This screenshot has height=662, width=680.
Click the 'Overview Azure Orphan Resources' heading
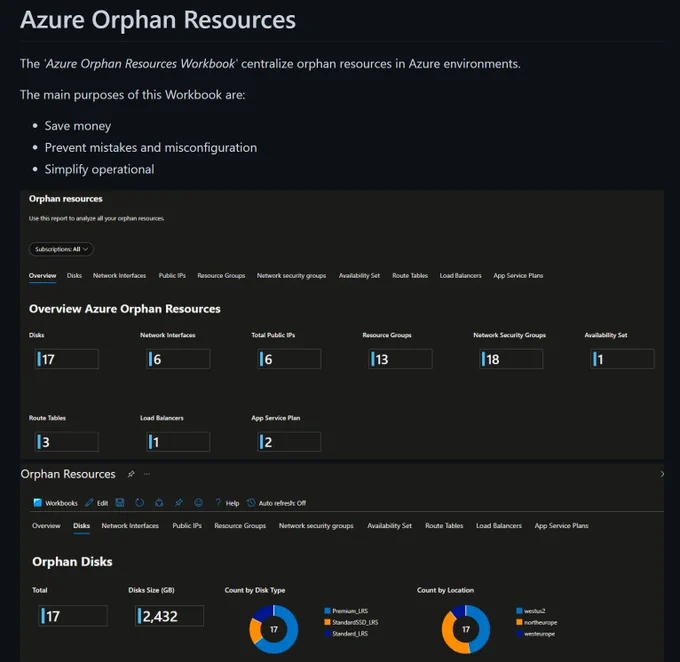point(125,309)
